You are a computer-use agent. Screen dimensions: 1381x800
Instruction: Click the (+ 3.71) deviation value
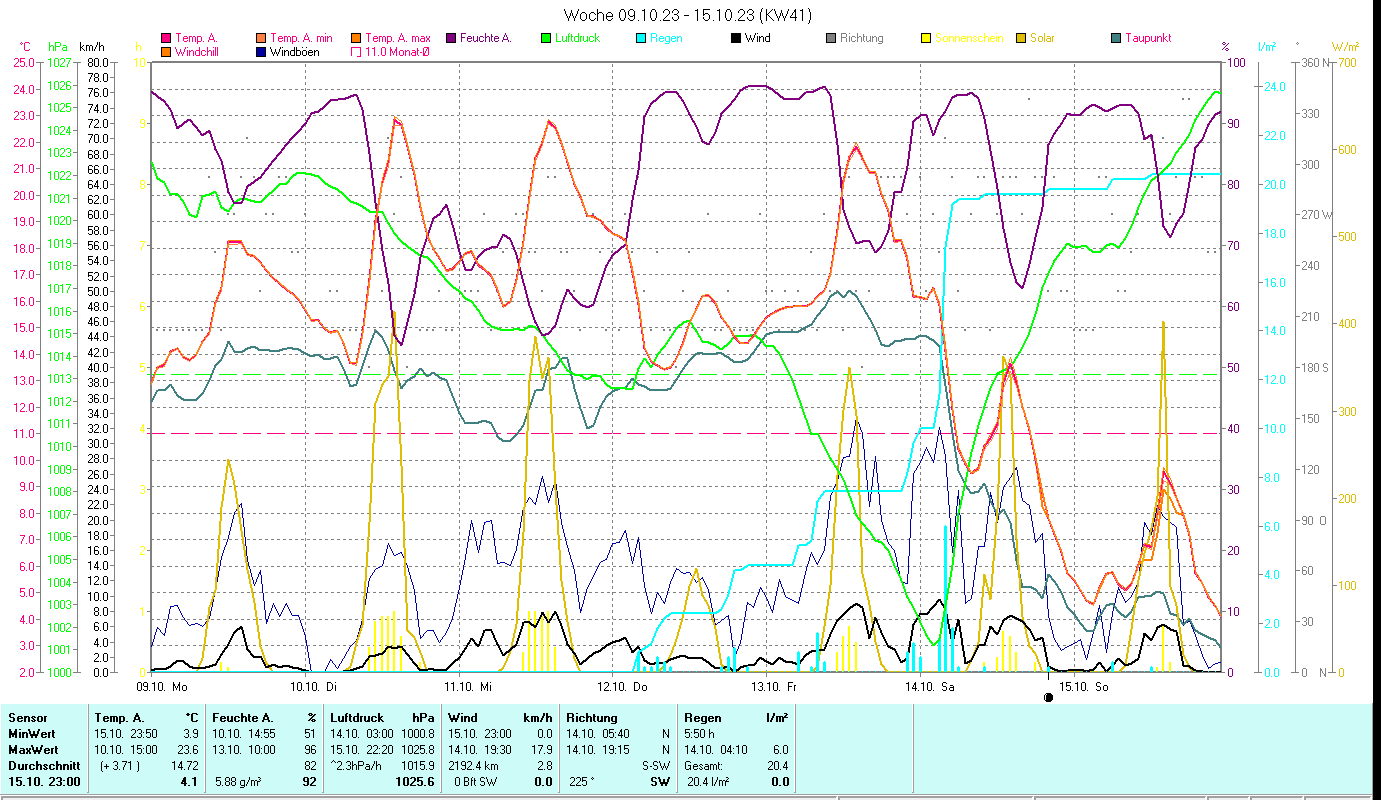pyautogui.click(x=120, y=765)
